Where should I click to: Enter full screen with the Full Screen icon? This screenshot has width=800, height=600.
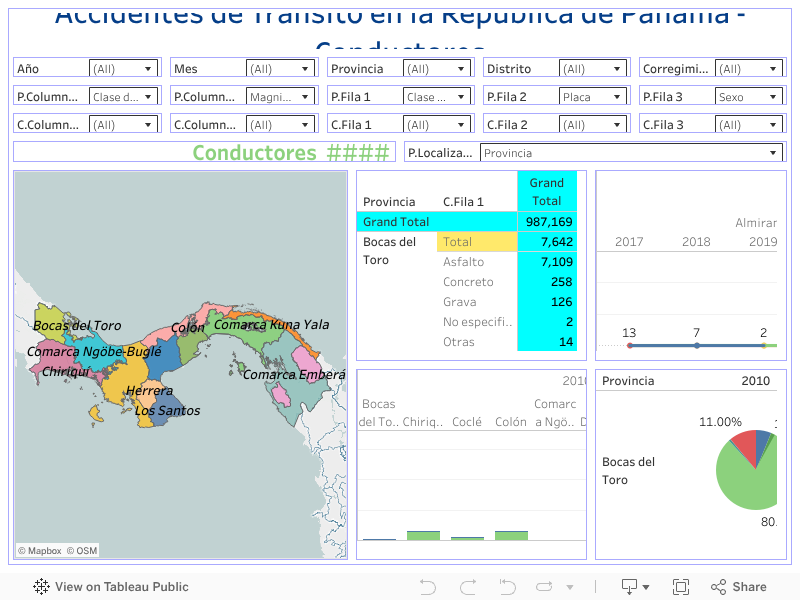point(681,587)
